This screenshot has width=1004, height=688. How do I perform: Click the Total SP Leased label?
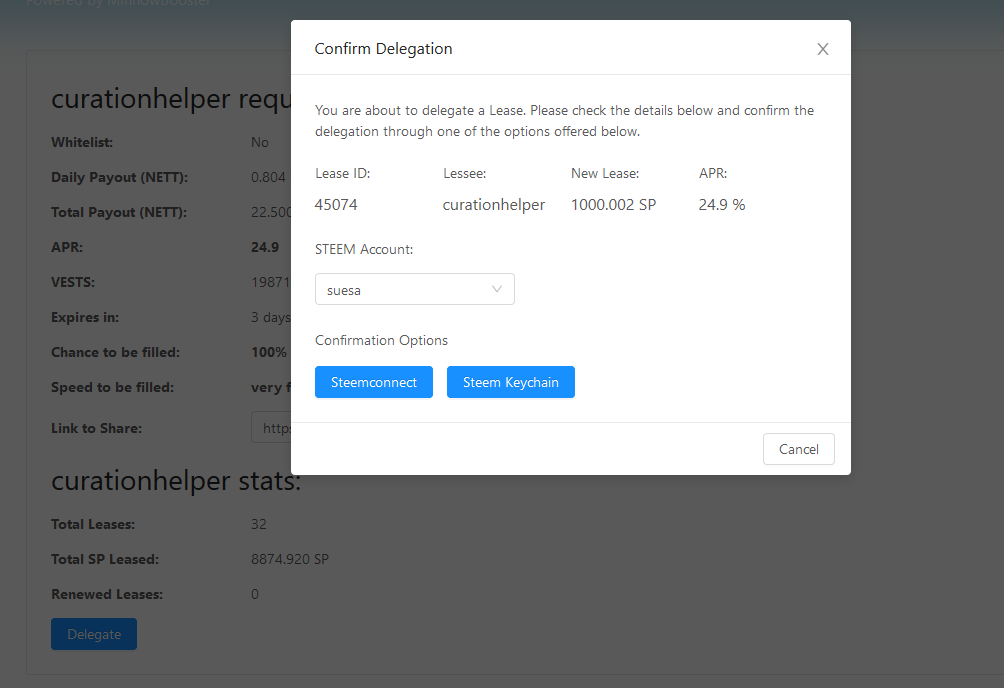[x=105, y=559]
